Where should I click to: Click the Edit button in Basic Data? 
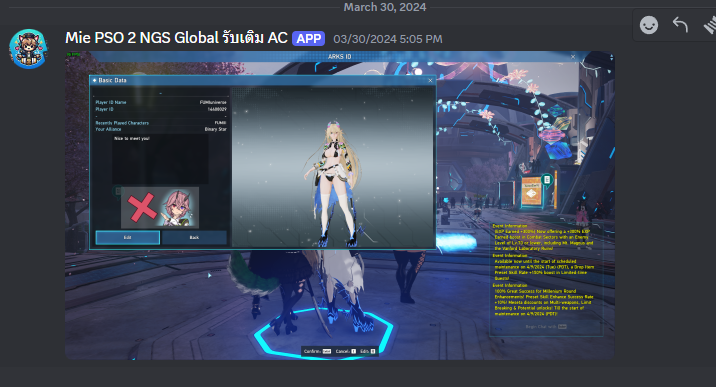click(x=127, y=237)
